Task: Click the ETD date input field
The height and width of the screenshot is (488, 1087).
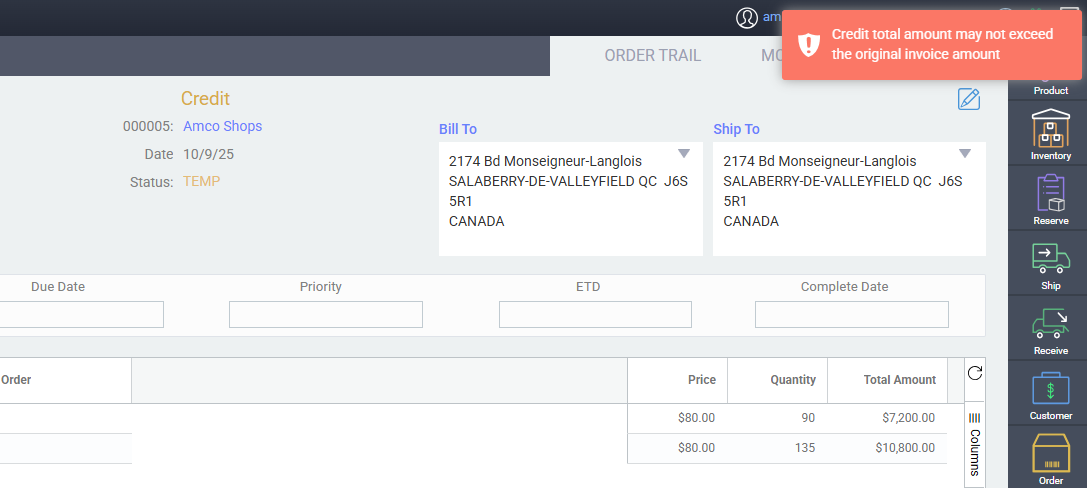Action: click(595, 314)
